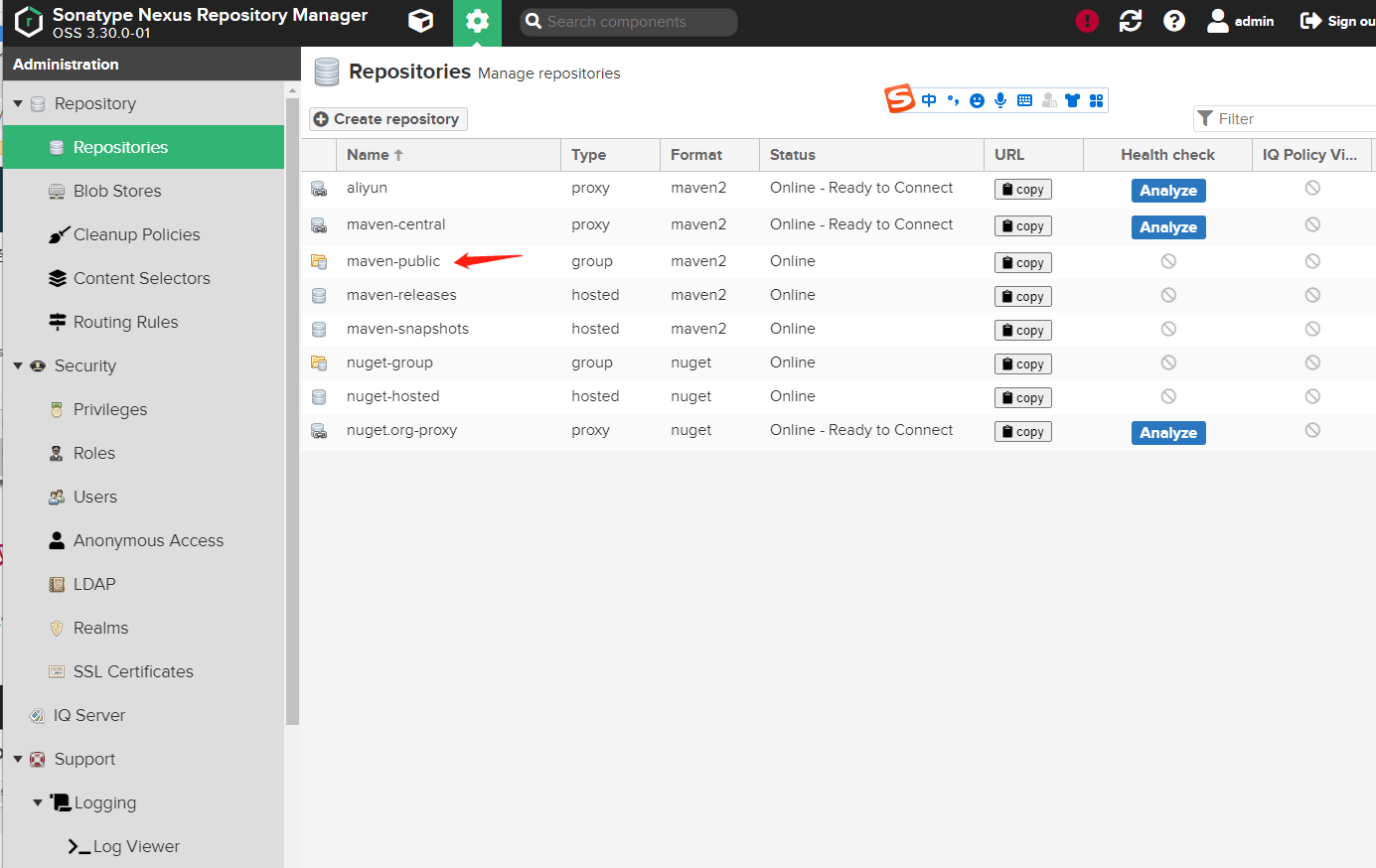Screen dimensions: 1376x868
Task: Copy URL for maven-releases repository
Action: (1022, 297)
